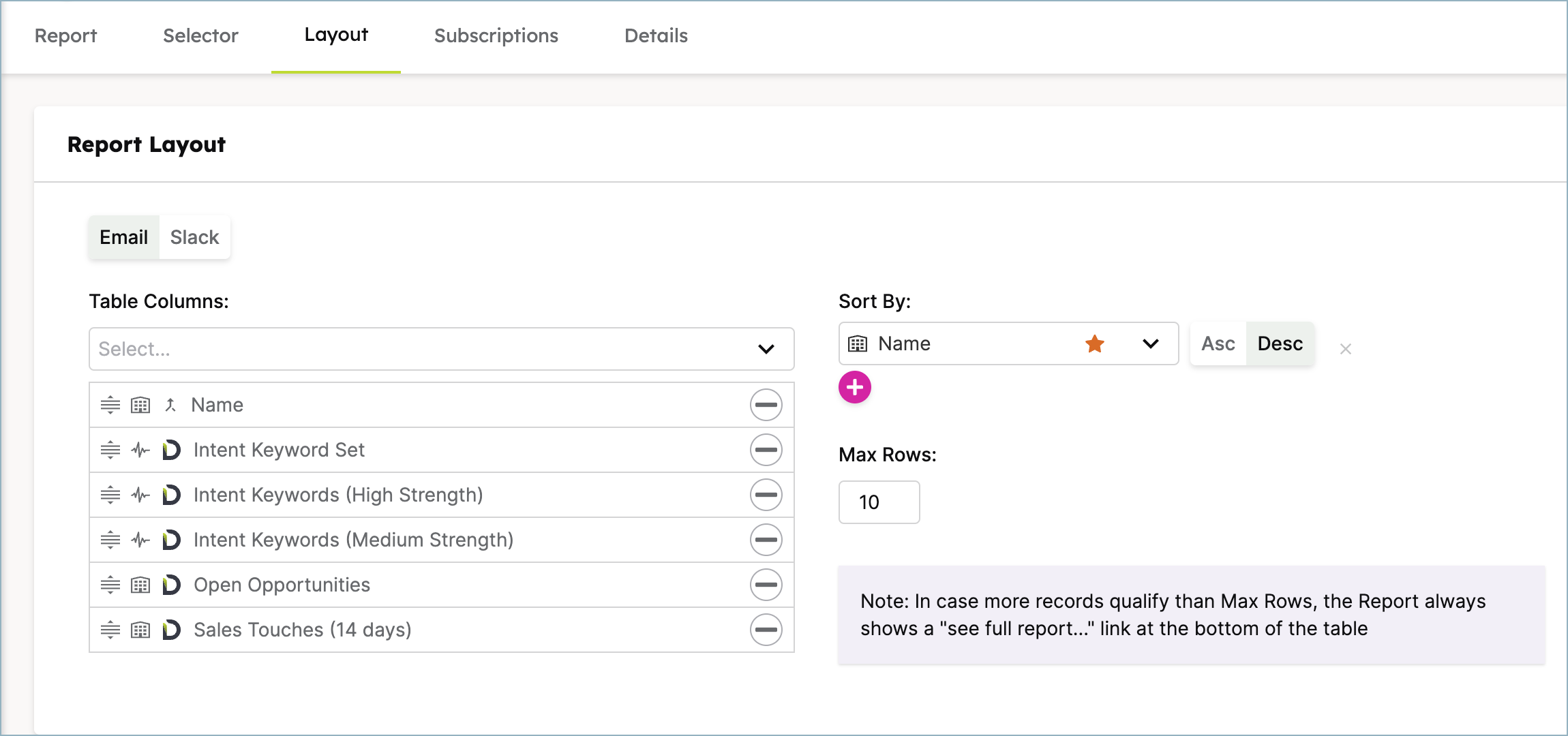Click inside the Max Rows input field
Viewport: 1568px width, 736px height.
coord(879,502)
